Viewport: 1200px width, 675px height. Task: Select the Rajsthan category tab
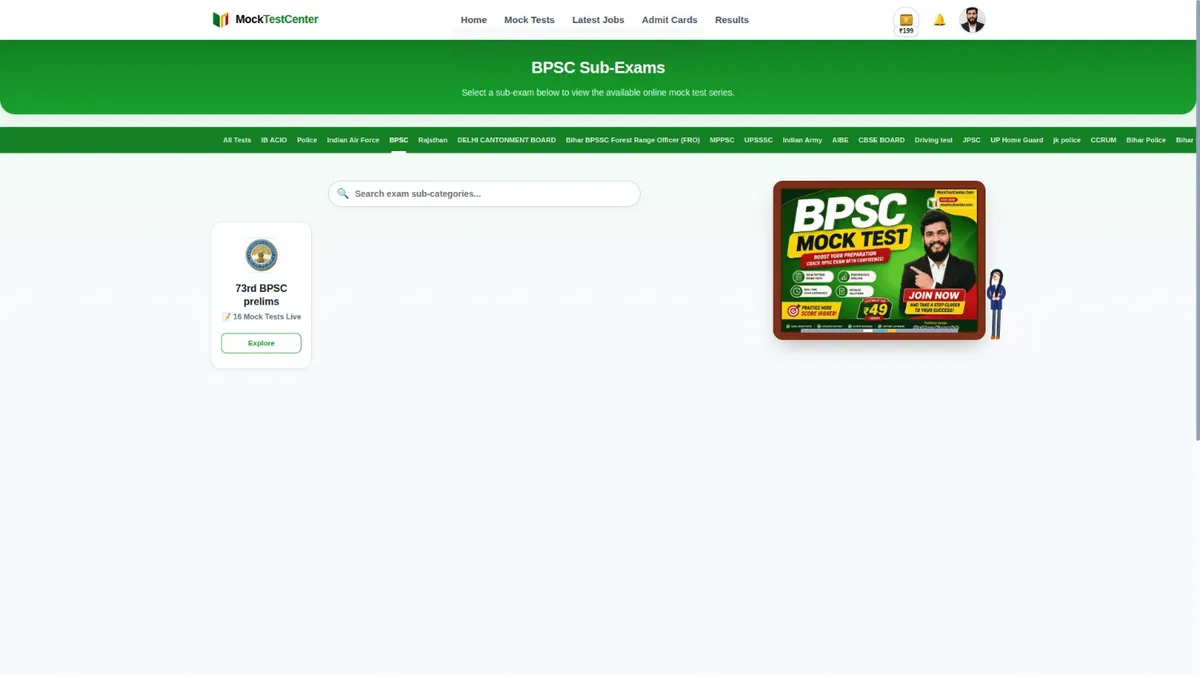pos(433,140)
